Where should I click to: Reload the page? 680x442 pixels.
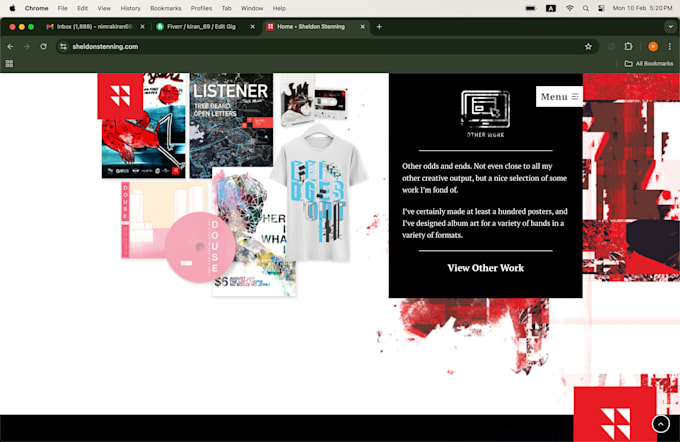pos(43,46)
